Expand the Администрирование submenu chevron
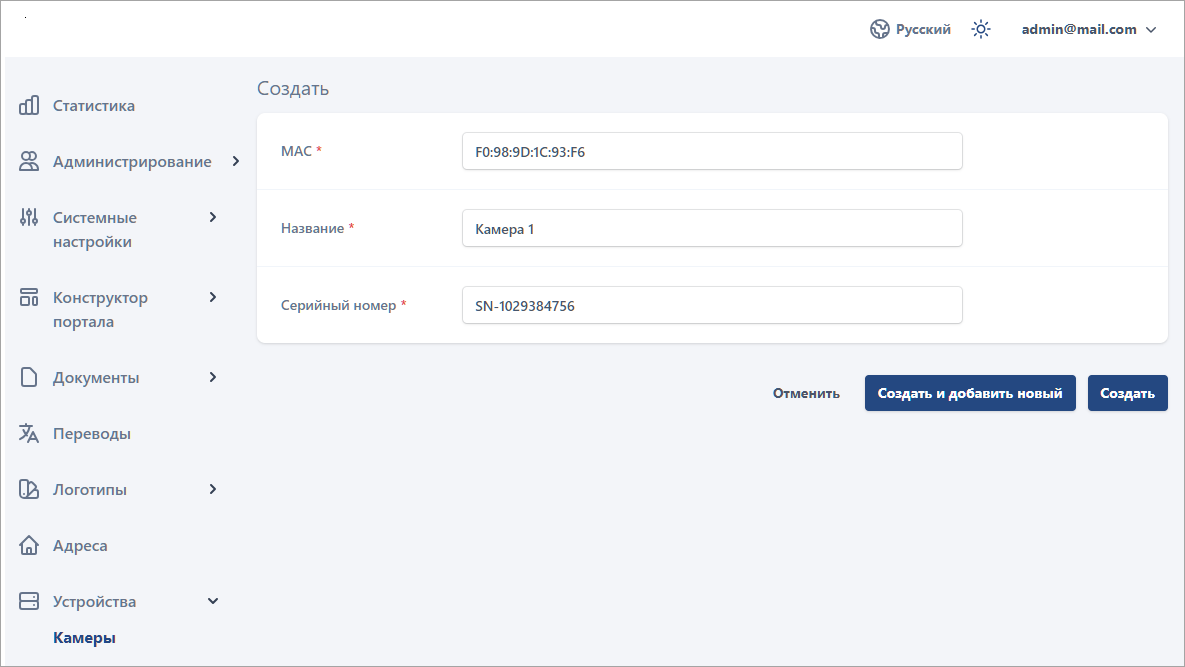The width and height of the screenshot is (1185, 667). [x=236, y=161]
